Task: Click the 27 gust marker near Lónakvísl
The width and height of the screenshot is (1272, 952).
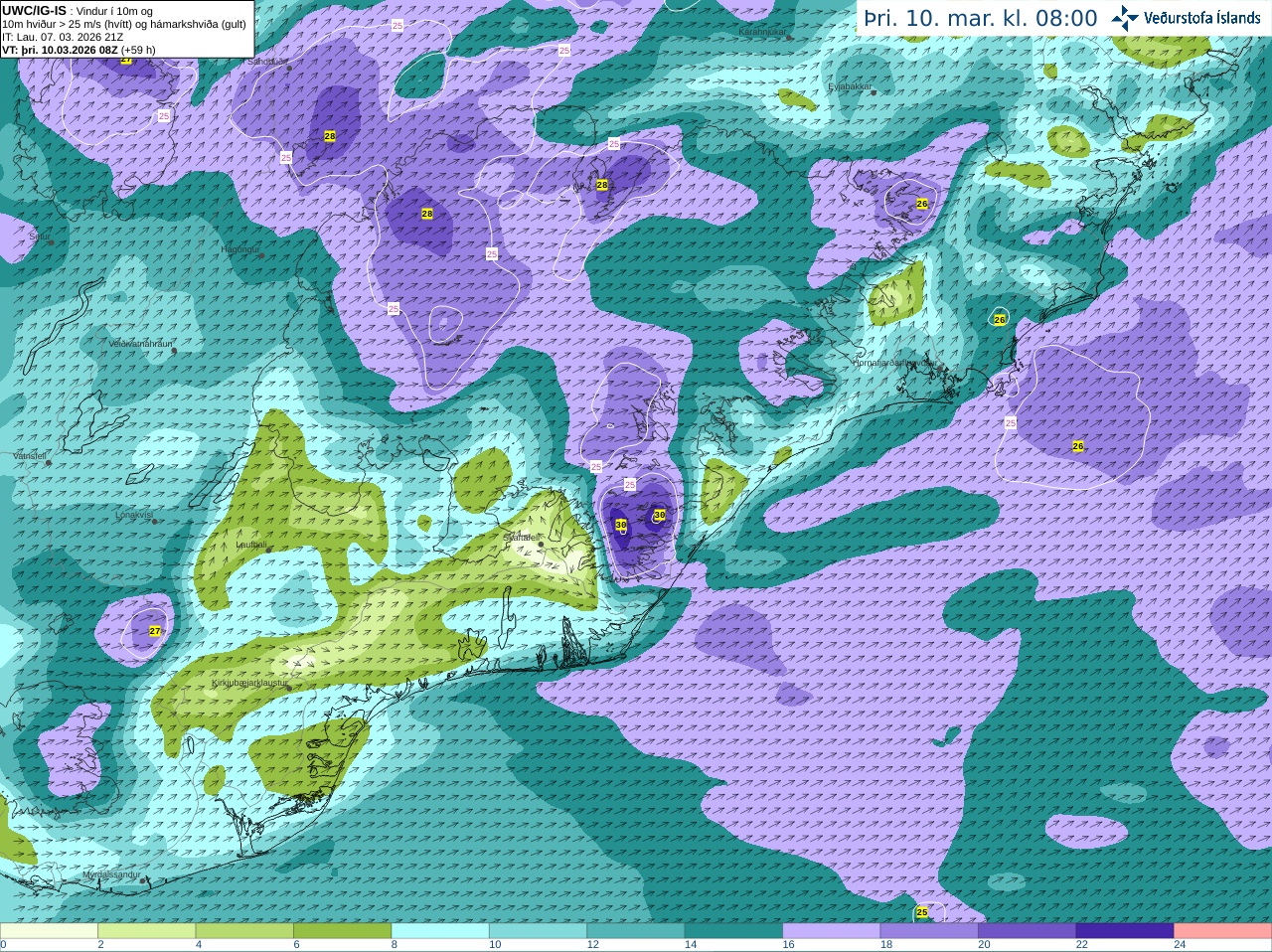Action: coord(155,631)
